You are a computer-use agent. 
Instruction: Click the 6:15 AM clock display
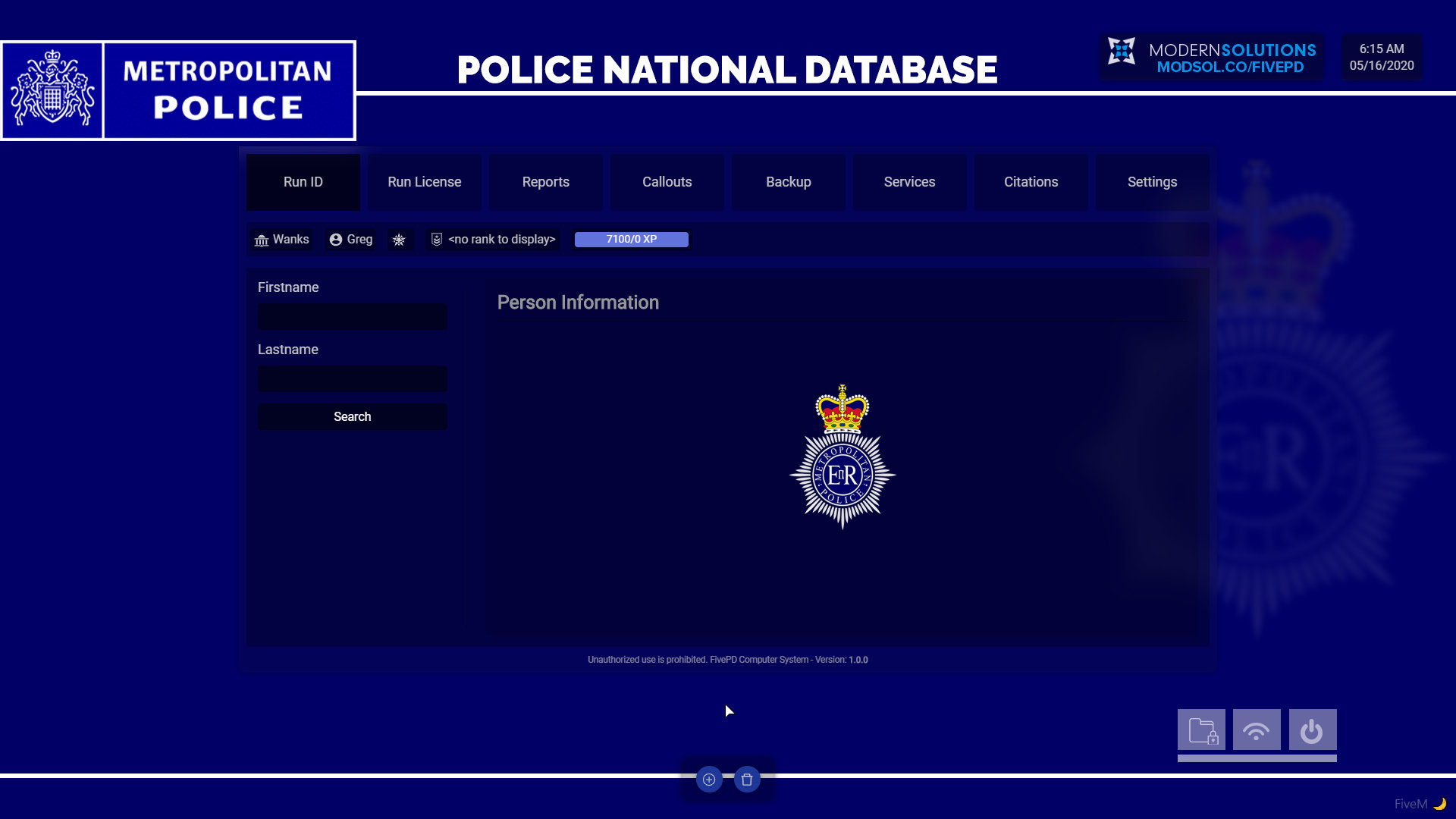1382,49
